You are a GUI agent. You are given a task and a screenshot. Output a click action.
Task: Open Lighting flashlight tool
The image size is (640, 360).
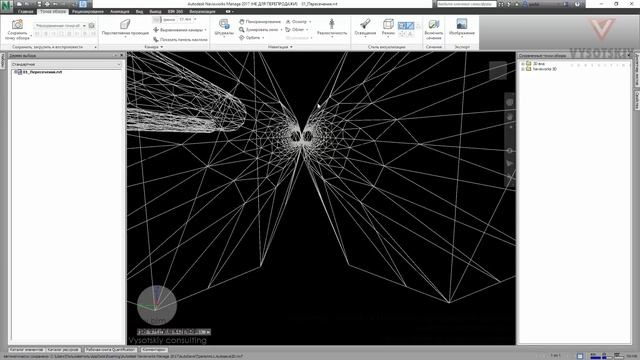pyautogui.click(x=365, y=27)
